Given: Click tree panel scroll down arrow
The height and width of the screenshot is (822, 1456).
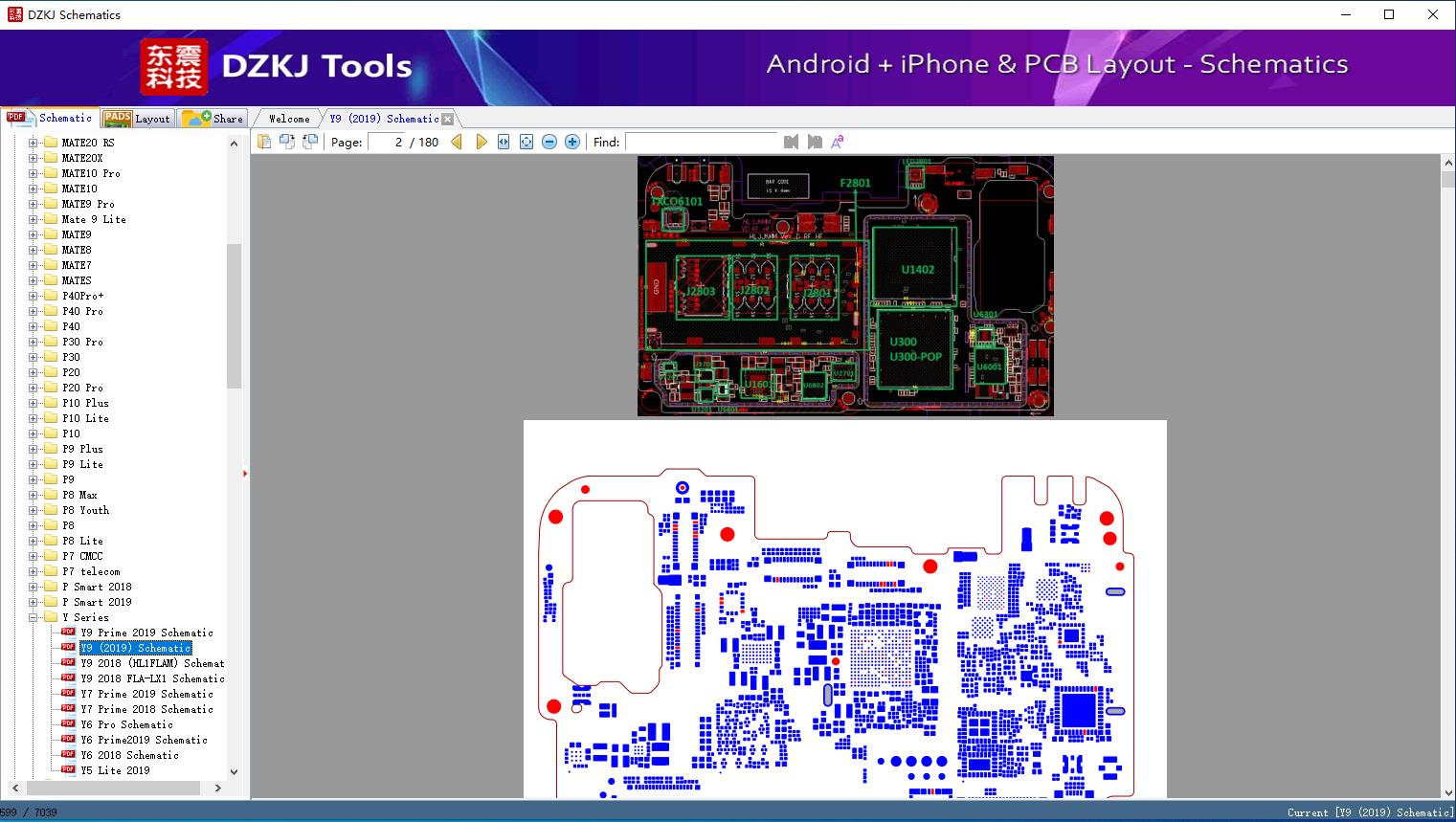Looking at the screenshot, I should (234, 771).
